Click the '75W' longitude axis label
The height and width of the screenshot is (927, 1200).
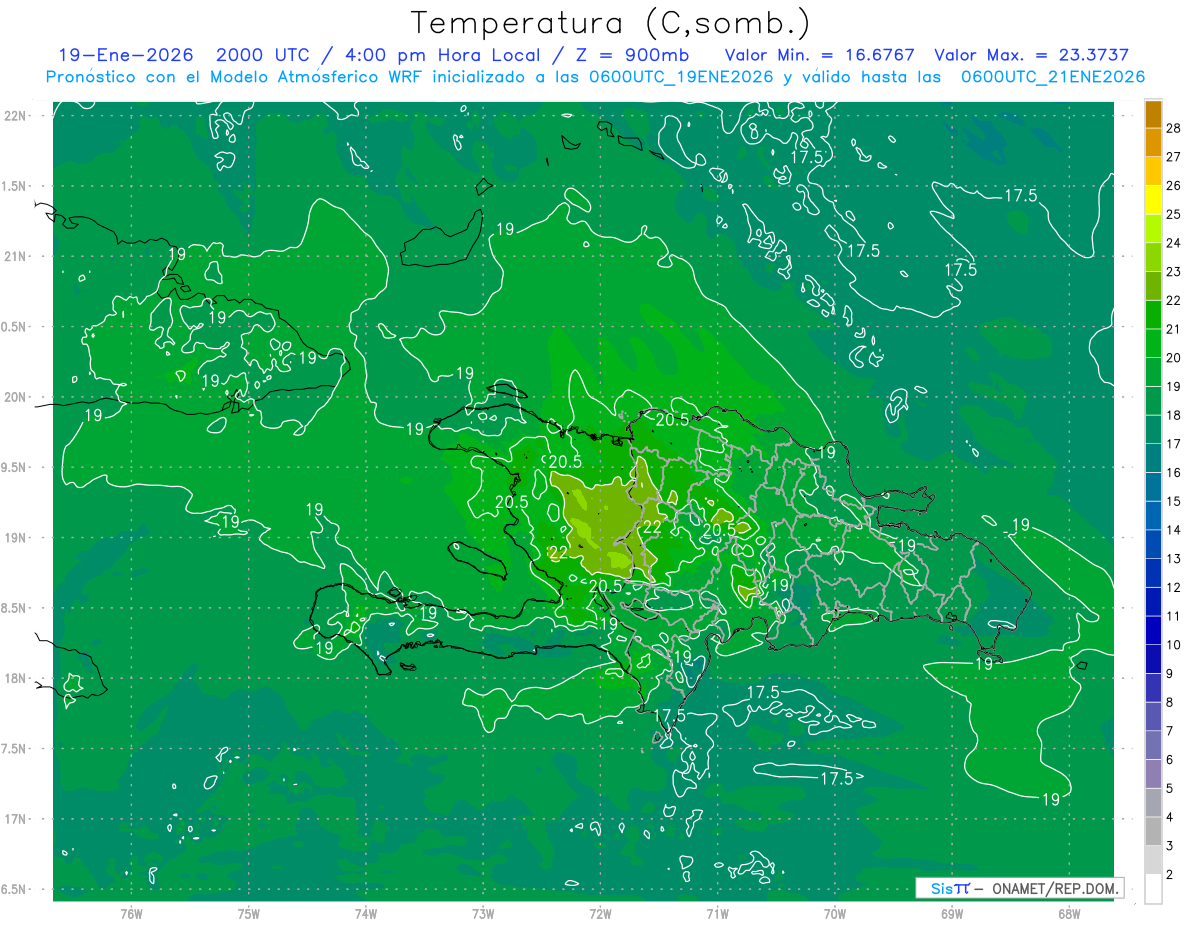click(x=248, y=914)
